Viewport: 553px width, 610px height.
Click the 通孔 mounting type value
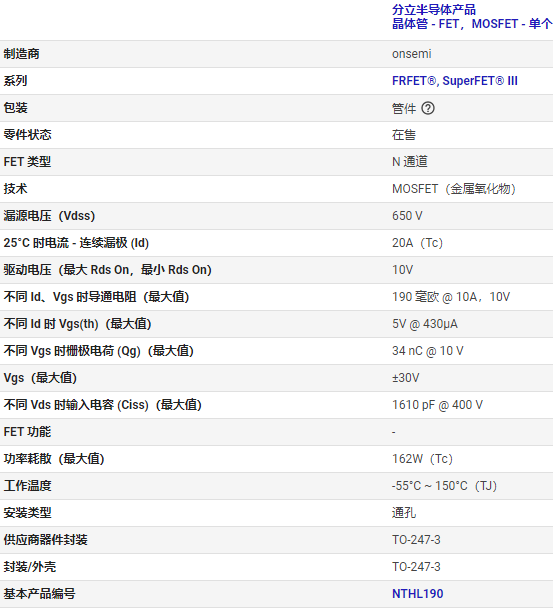(x=404, y=513)
